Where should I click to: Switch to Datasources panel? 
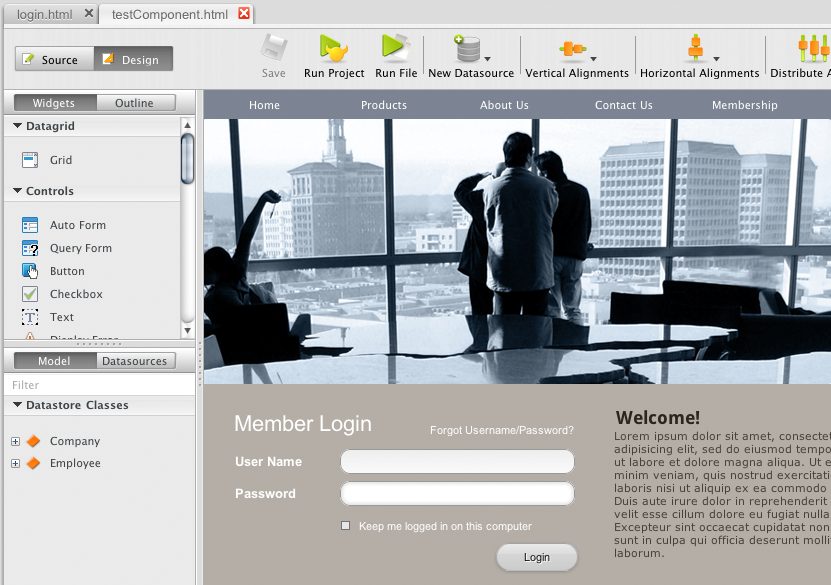click(135, 361)
